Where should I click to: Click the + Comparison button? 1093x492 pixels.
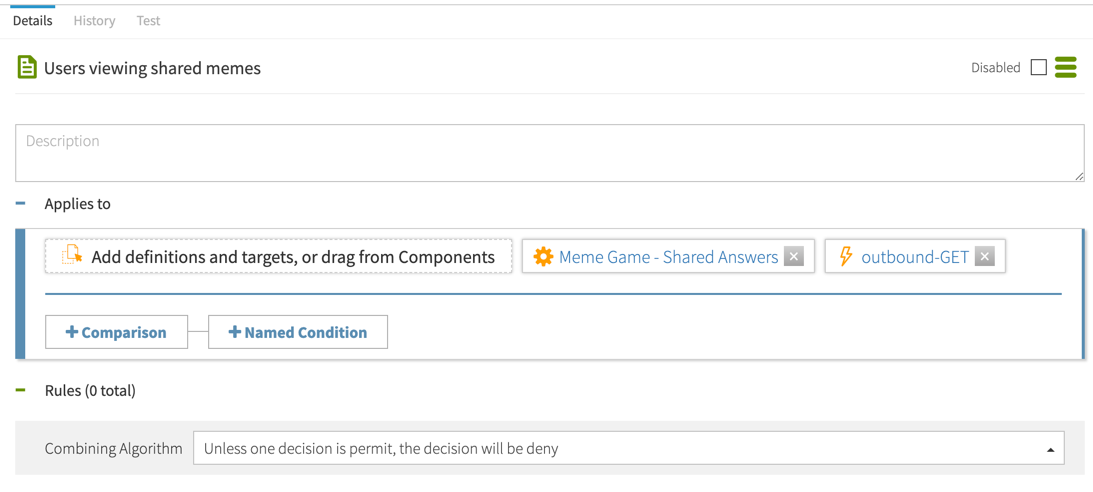tap(116, 332)
